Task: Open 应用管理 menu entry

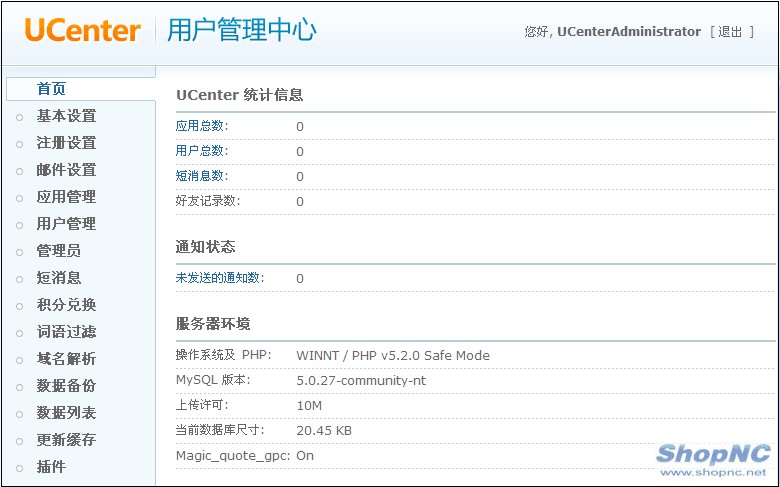Action: pyautogui.click(x=66, y=196)
